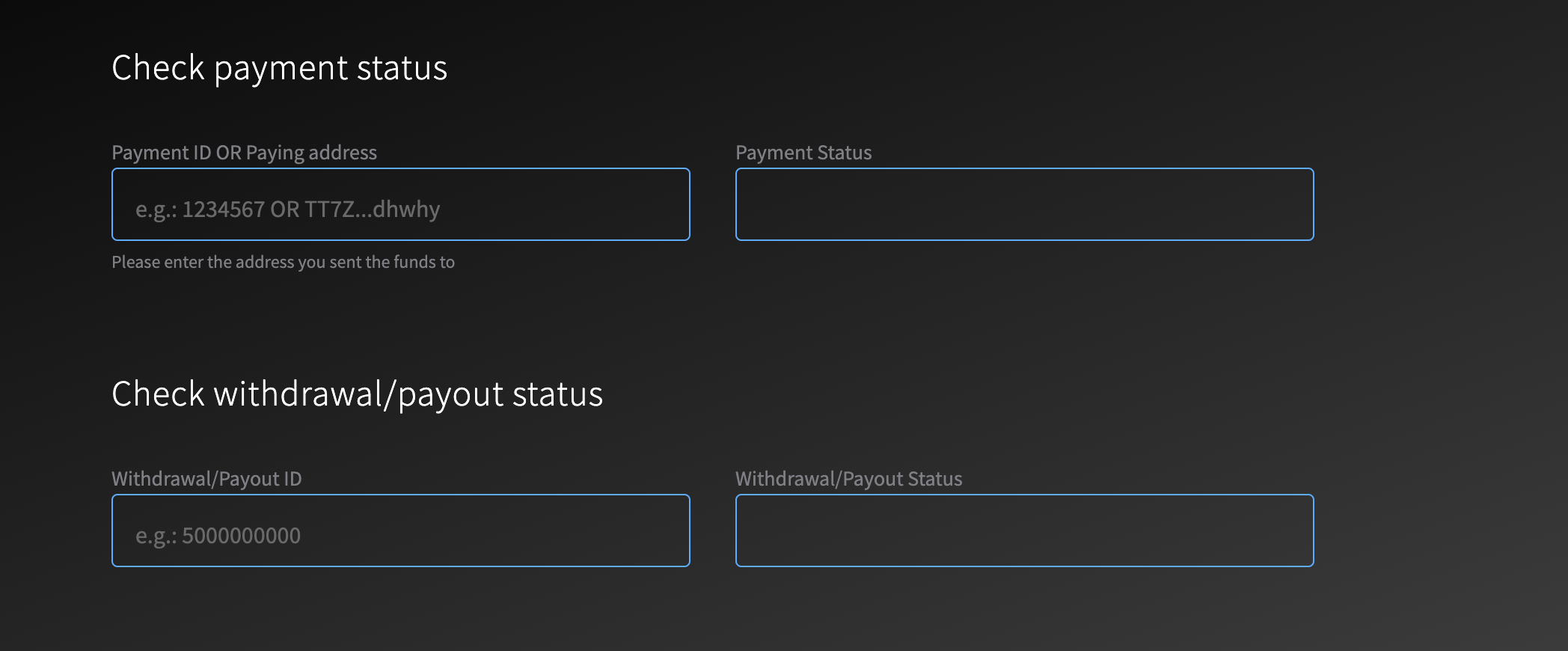This screenshot has width=1568, height=651.
Task: Click the word "Check" in the payment heading
Action: click(x=158, y=68)
